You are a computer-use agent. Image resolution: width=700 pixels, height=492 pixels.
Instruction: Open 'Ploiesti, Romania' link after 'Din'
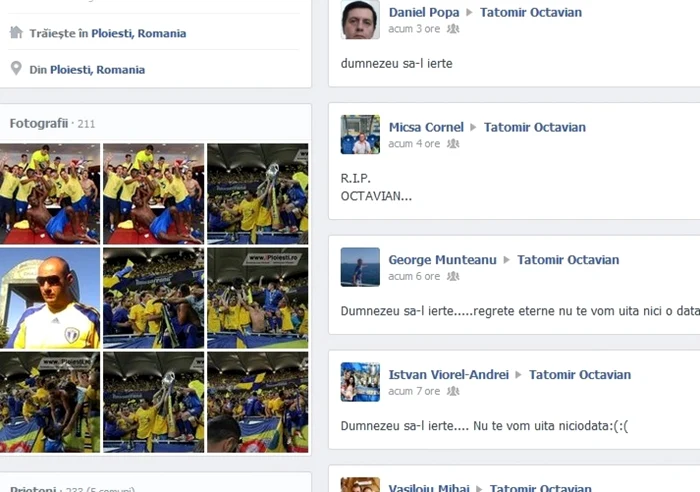coord(97,70)
